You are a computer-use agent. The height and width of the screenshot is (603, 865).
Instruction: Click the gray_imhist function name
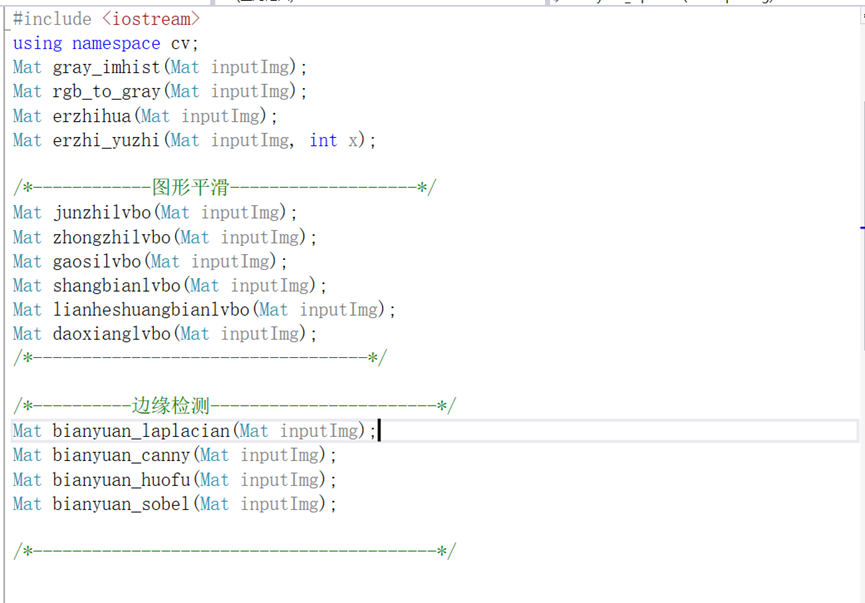106,68
